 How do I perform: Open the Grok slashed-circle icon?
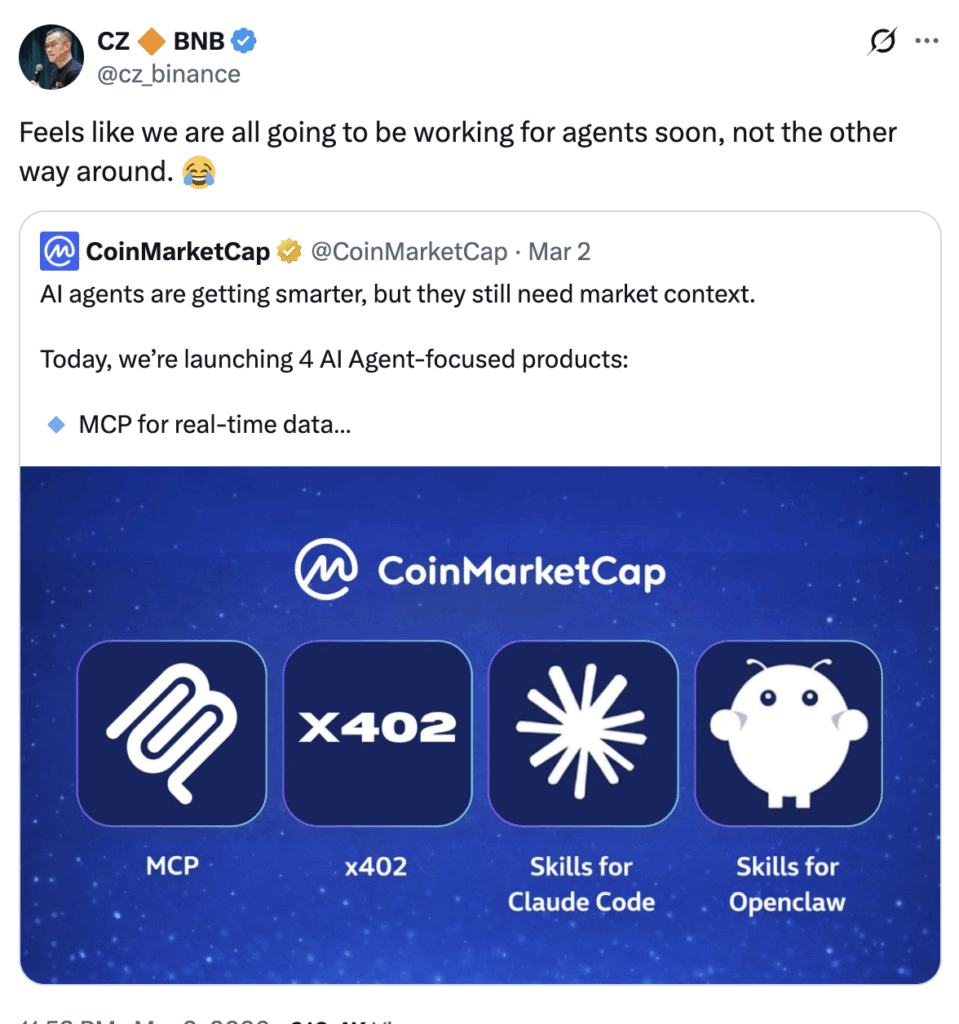click(x=881, y=42)
